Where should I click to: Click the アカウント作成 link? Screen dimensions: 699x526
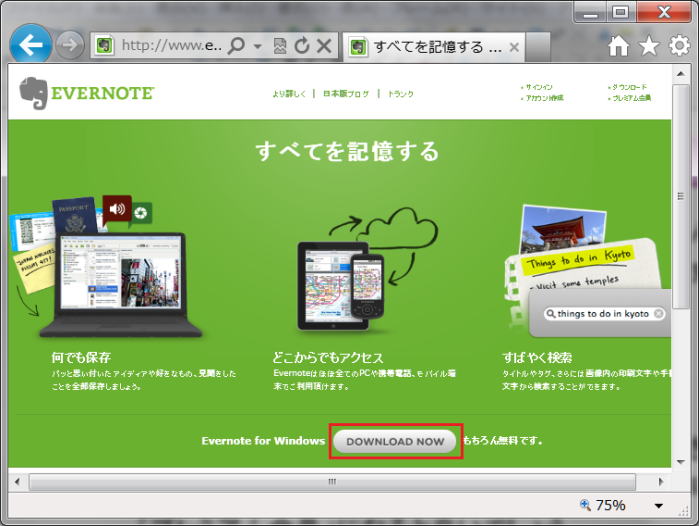pyautogui.click(x=543, y=98)
